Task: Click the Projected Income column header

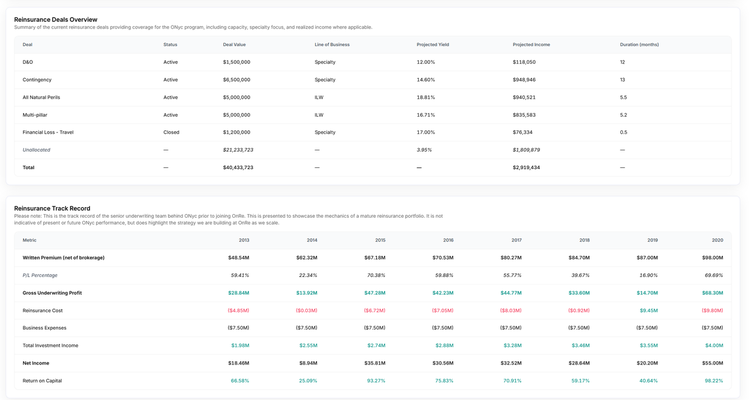Action: click(531, 45)
